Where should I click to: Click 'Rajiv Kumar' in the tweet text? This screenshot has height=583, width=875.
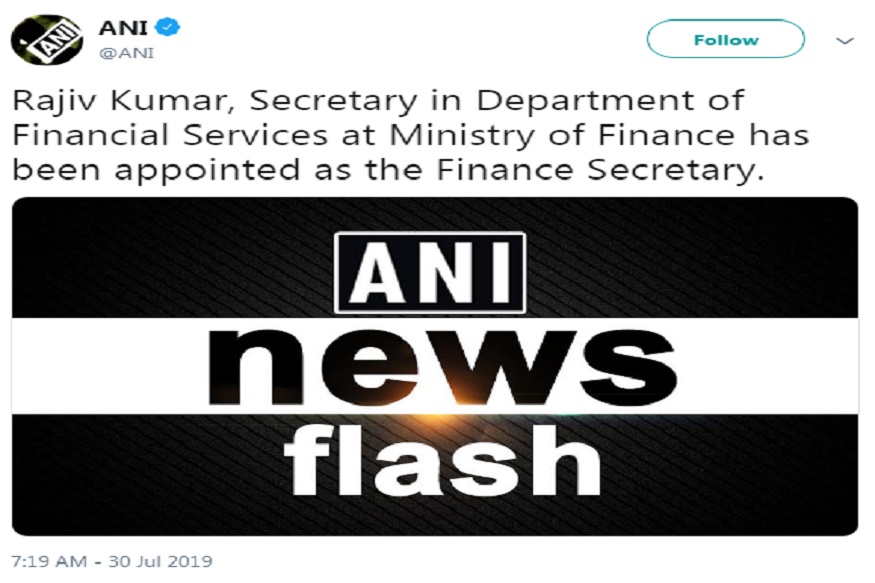(x=121, y=102)
